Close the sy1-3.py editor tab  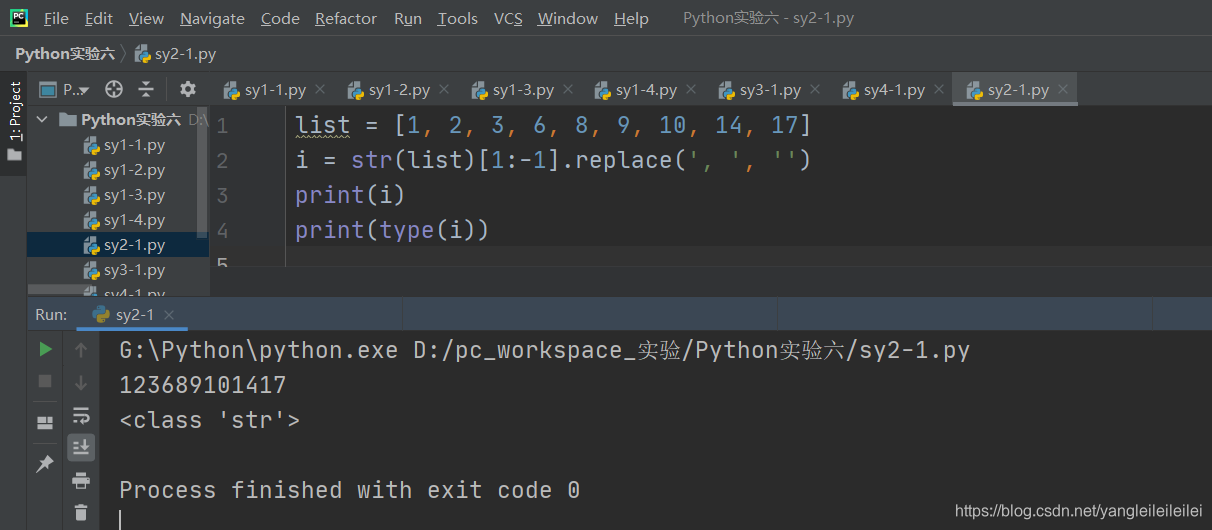(x=568, y=89)
